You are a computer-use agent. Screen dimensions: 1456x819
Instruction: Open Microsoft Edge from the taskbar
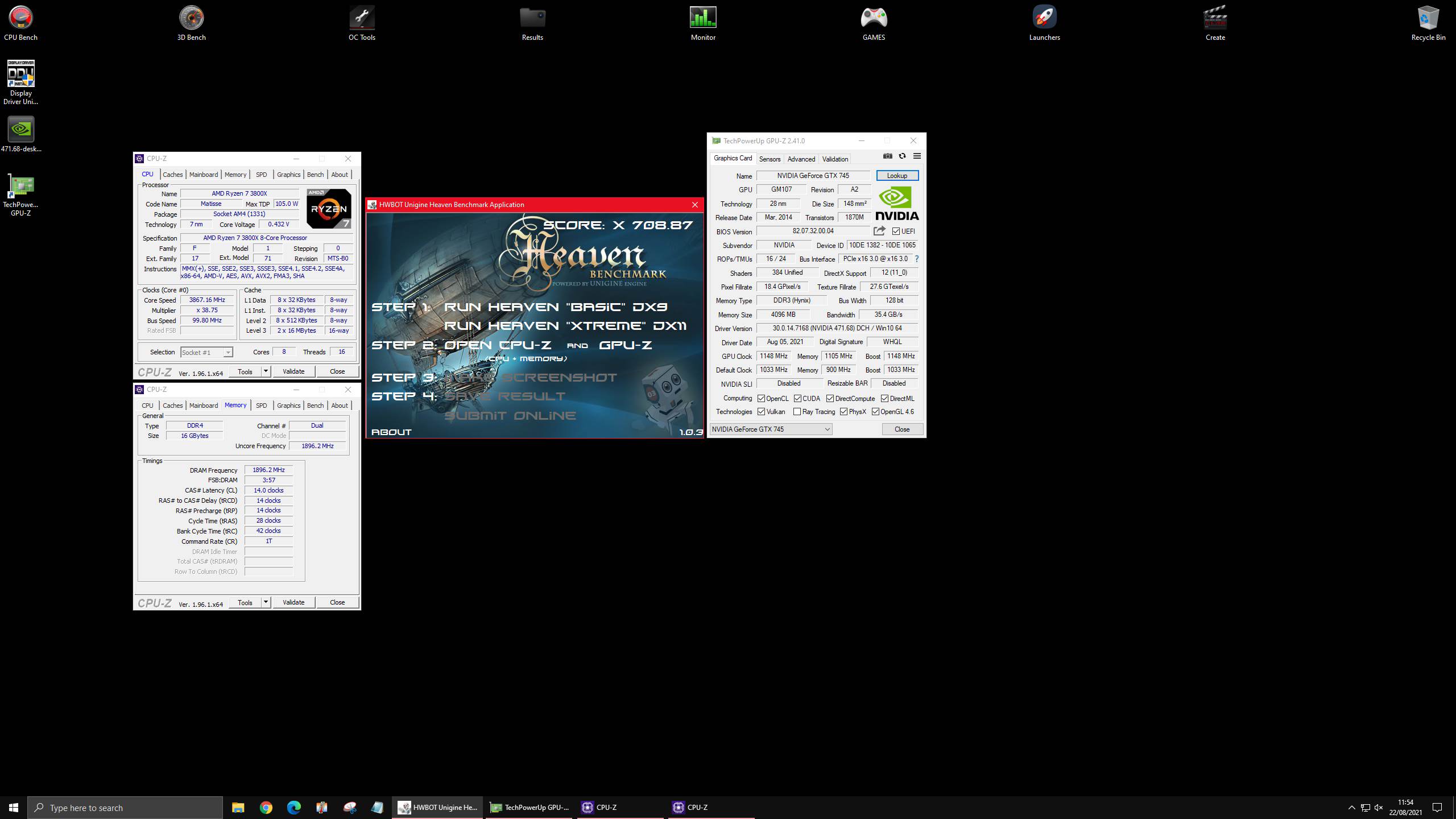point(294,807)
